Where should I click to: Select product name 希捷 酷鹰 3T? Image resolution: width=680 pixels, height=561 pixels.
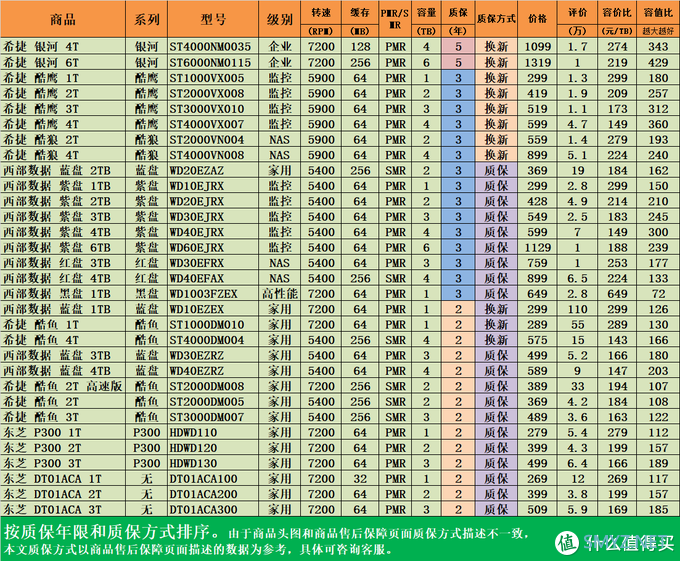point(41,109)
